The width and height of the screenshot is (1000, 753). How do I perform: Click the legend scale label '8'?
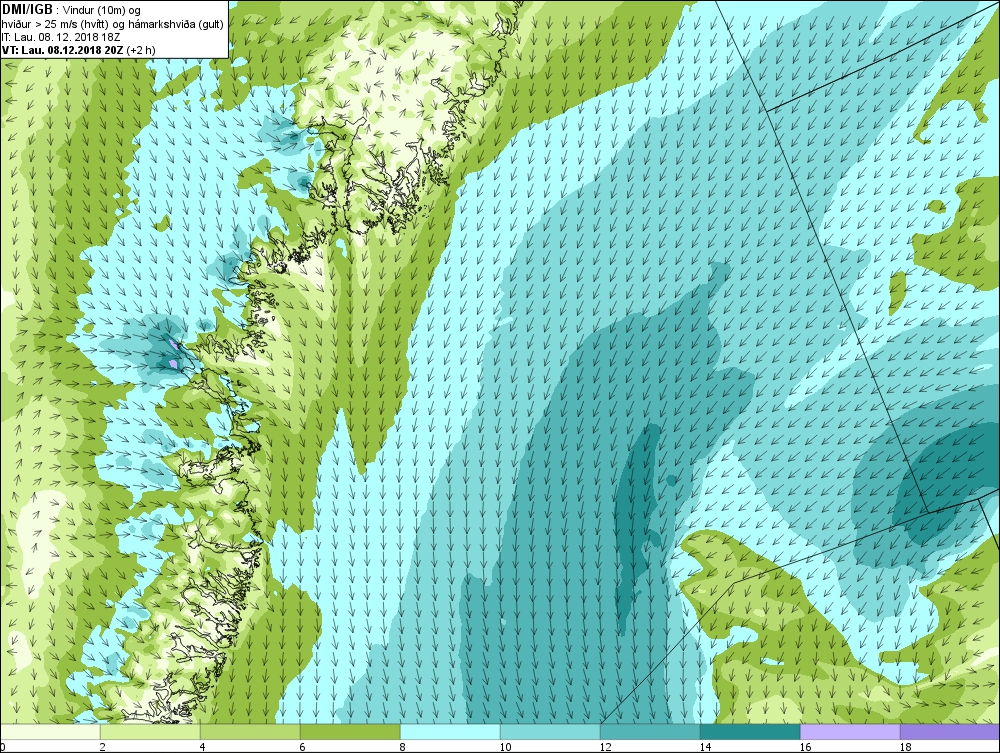402,747
